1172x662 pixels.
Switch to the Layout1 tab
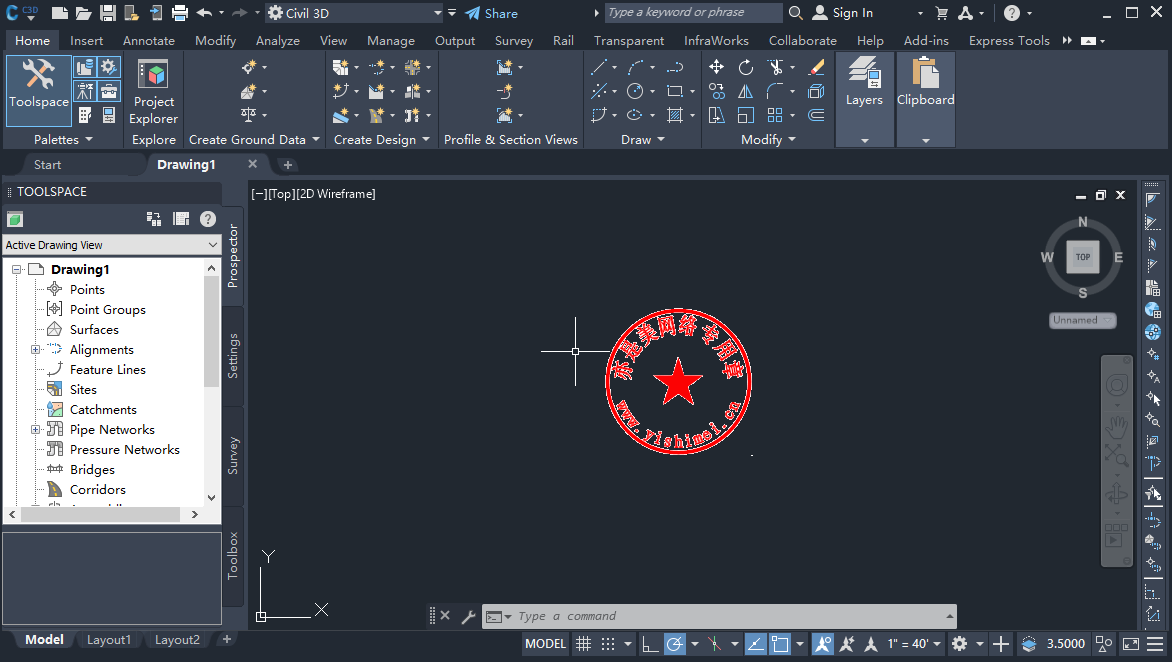[x=108, y=640]
